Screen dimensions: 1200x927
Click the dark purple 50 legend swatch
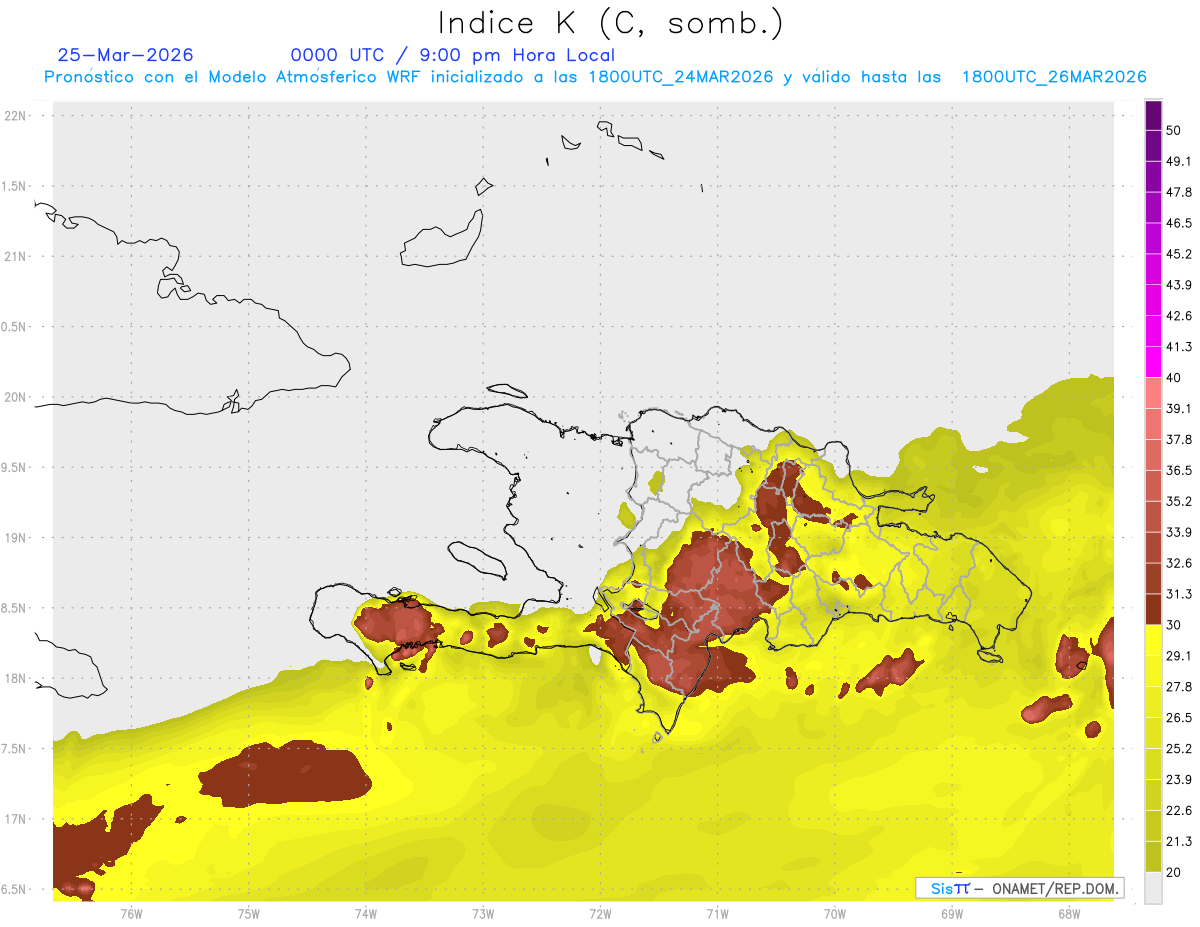coord(1153,116)
